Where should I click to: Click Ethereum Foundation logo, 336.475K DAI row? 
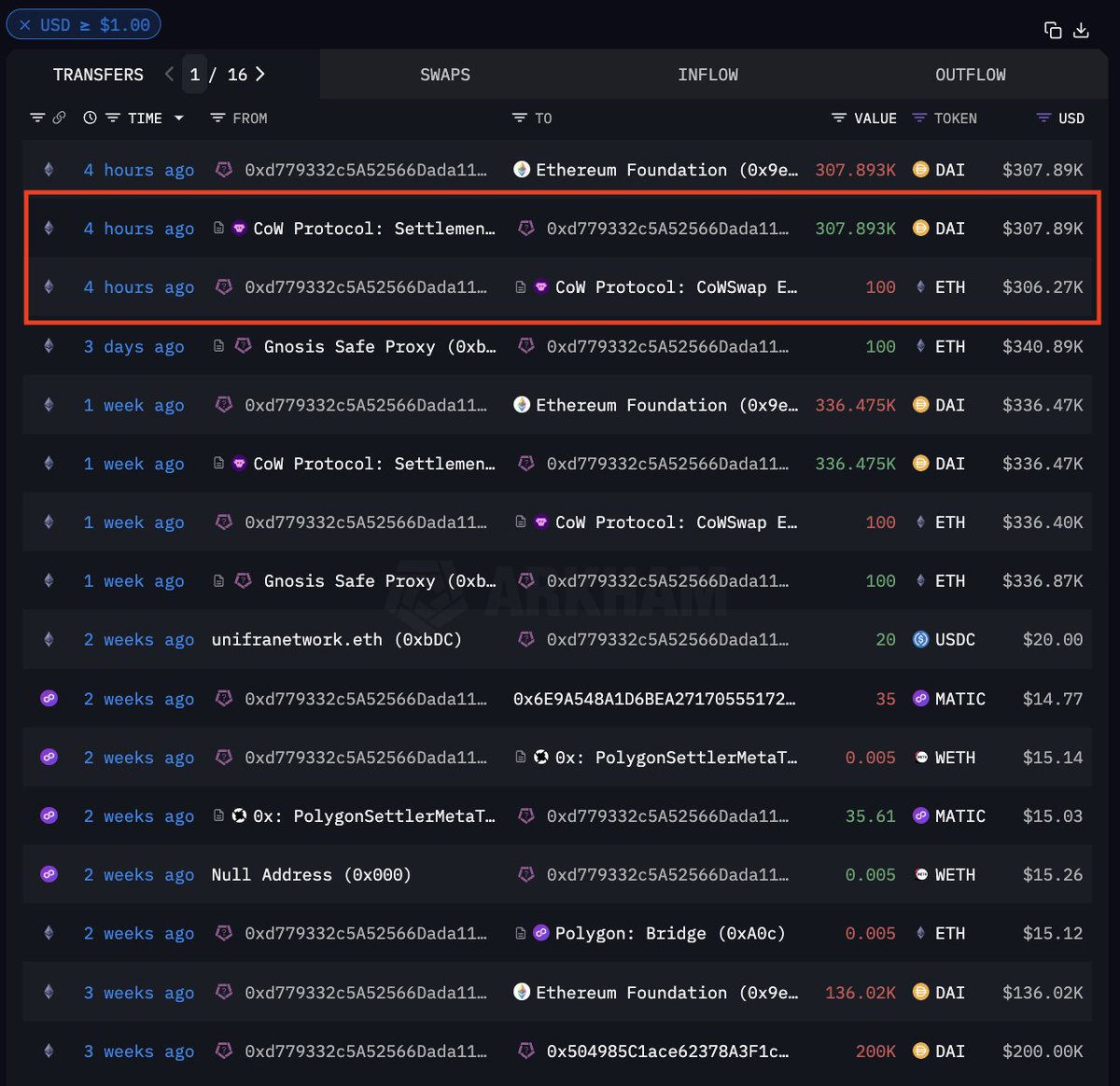coord(522,405)
